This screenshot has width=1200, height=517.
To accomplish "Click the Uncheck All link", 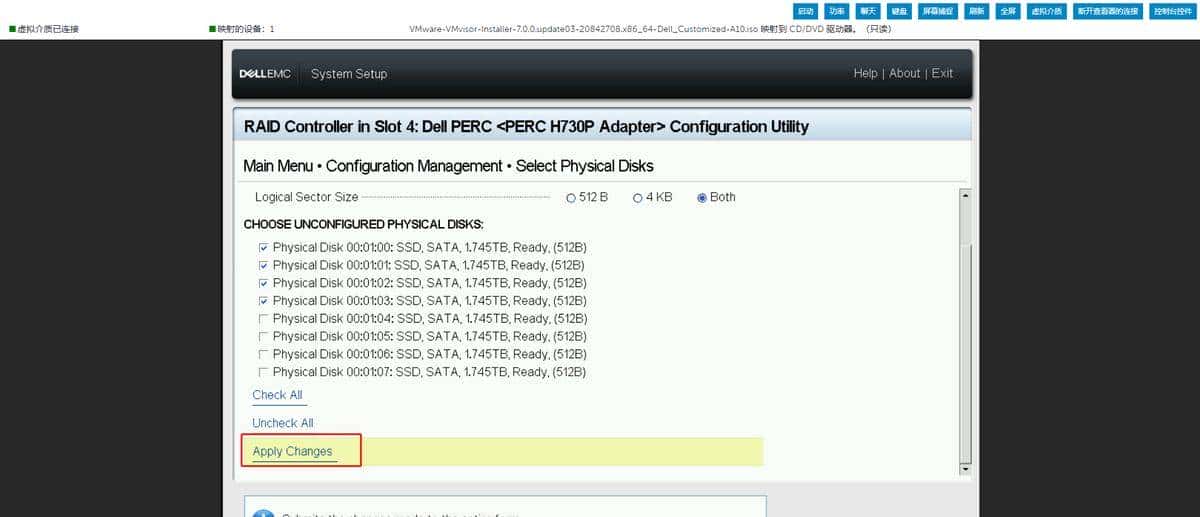I will coord(283,423).
